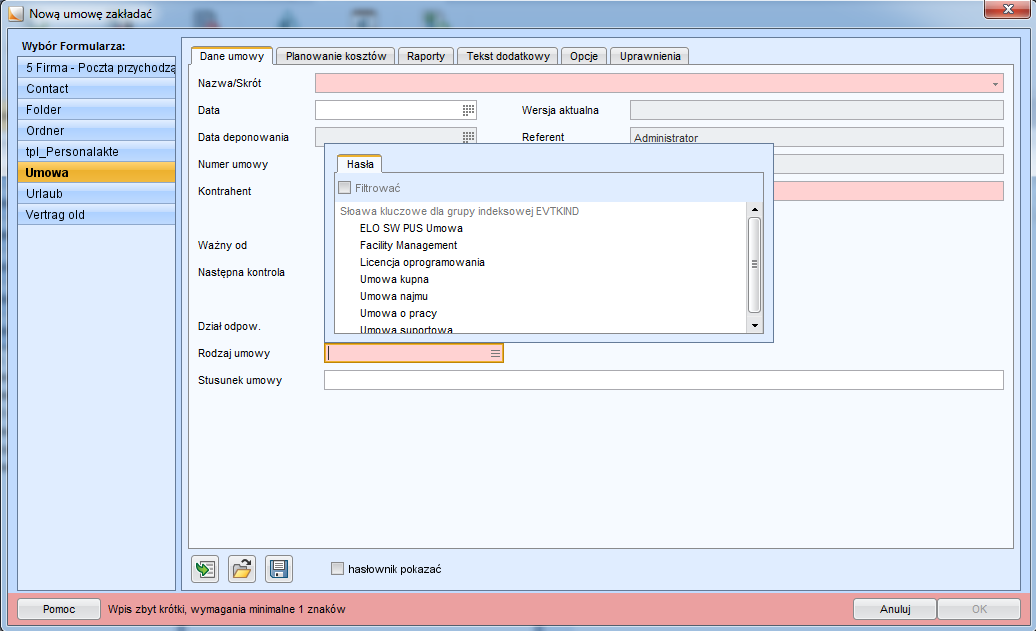Image resolution: width=1036 pixels, height=631 pixels.
Task: Click the open folder icon button
Action: click(x=242, y=569)
